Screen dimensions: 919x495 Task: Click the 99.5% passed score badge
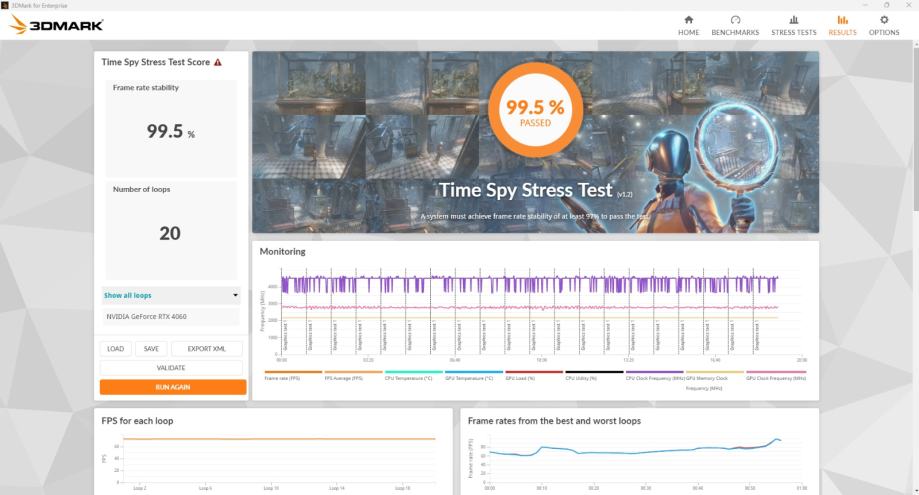pyautogui.click(x=535, y=113)
